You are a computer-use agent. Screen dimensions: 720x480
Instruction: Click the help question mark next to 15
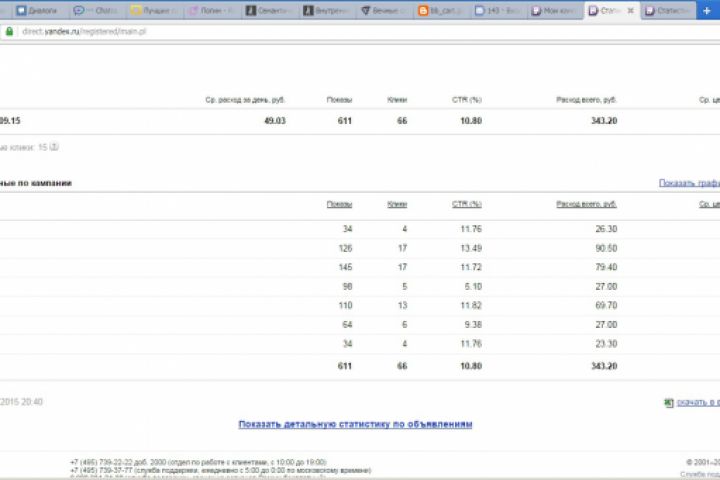[x=54, y=147]
